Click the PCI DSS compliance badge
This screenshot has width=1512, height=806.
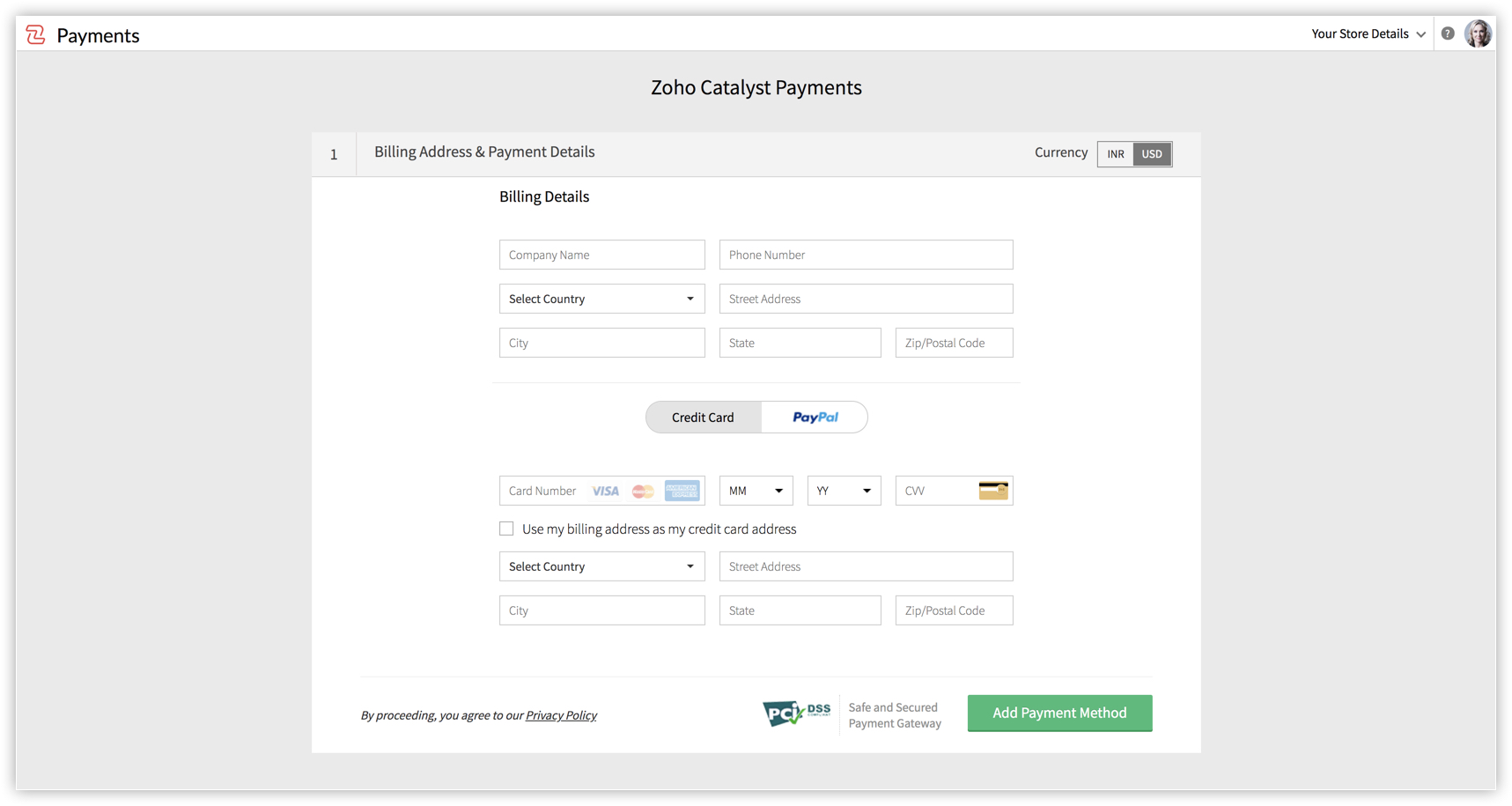[x=796, y=713]
